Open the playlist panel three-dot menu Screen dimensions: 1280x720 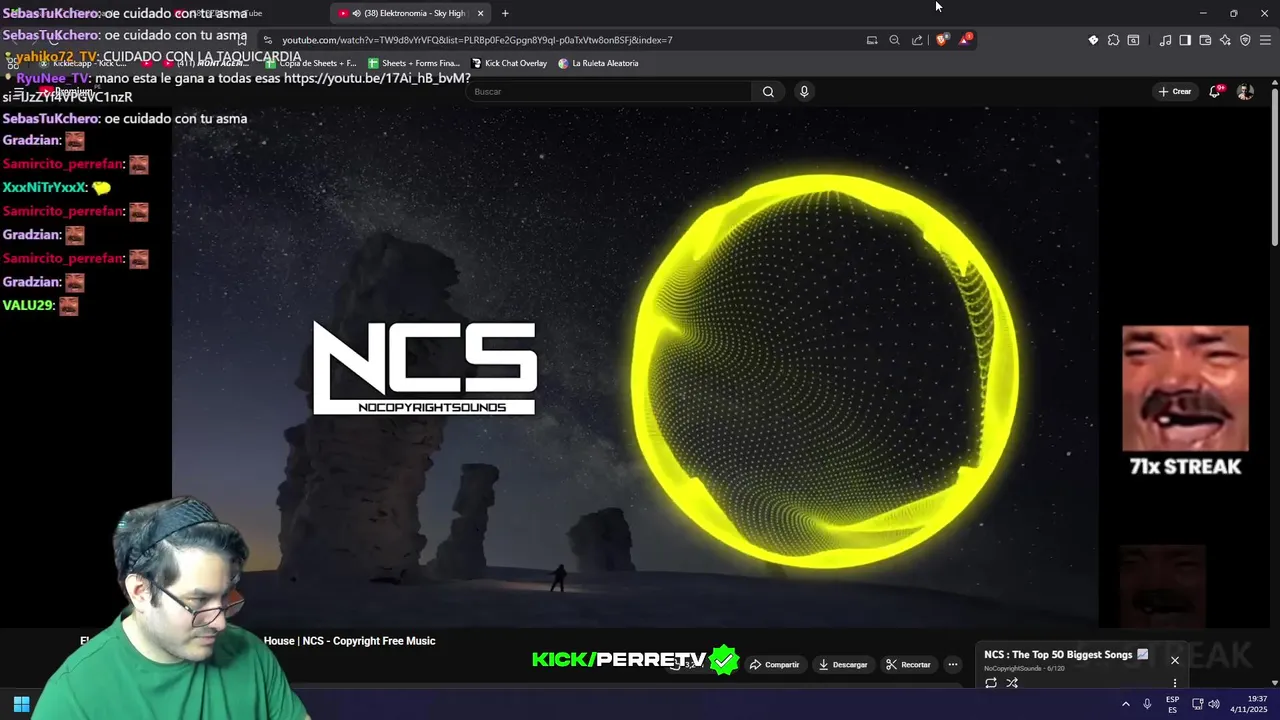[1175, 683]
